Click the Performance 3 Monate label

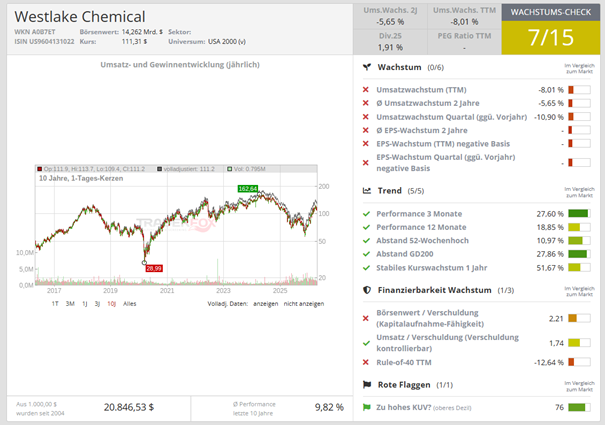[419, 214]
